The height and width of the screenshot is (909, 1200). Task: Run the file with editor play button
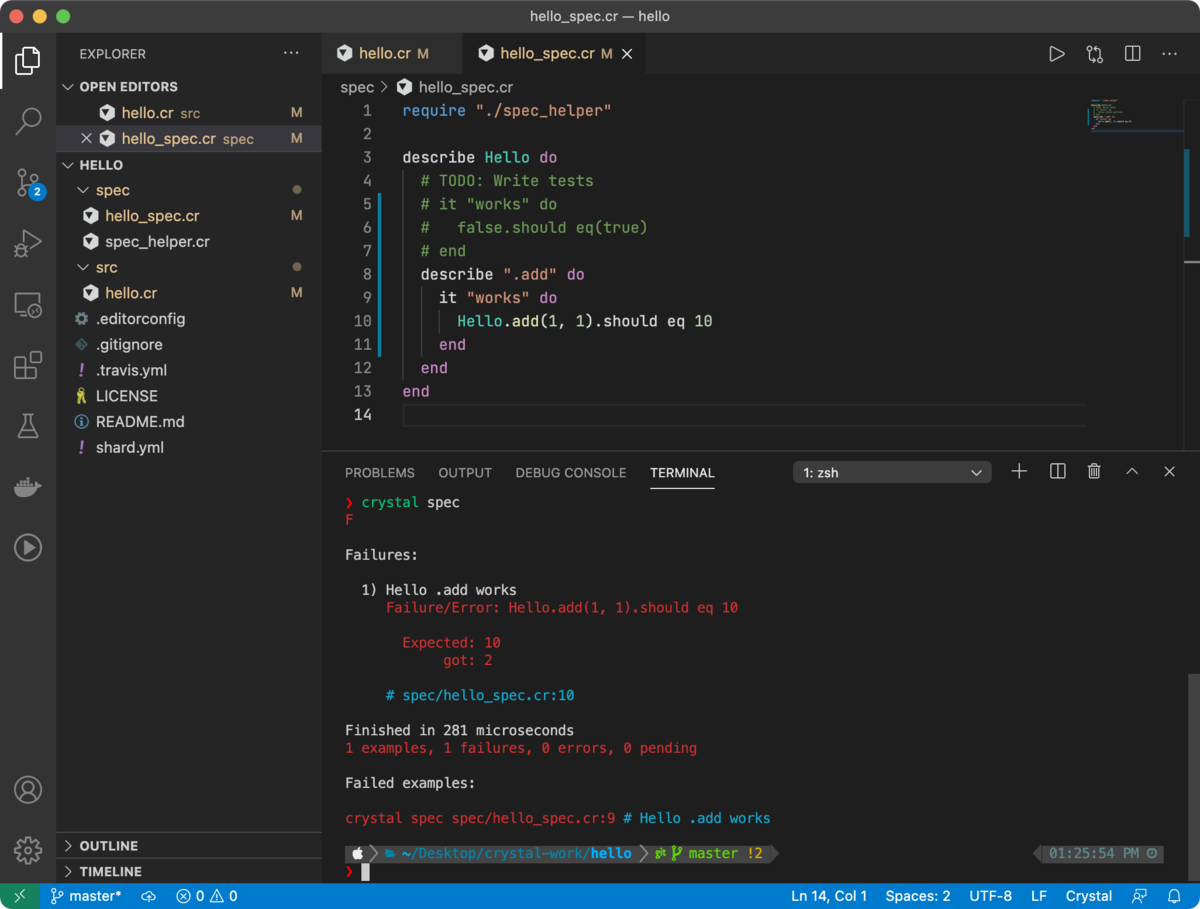[1056, 54]
